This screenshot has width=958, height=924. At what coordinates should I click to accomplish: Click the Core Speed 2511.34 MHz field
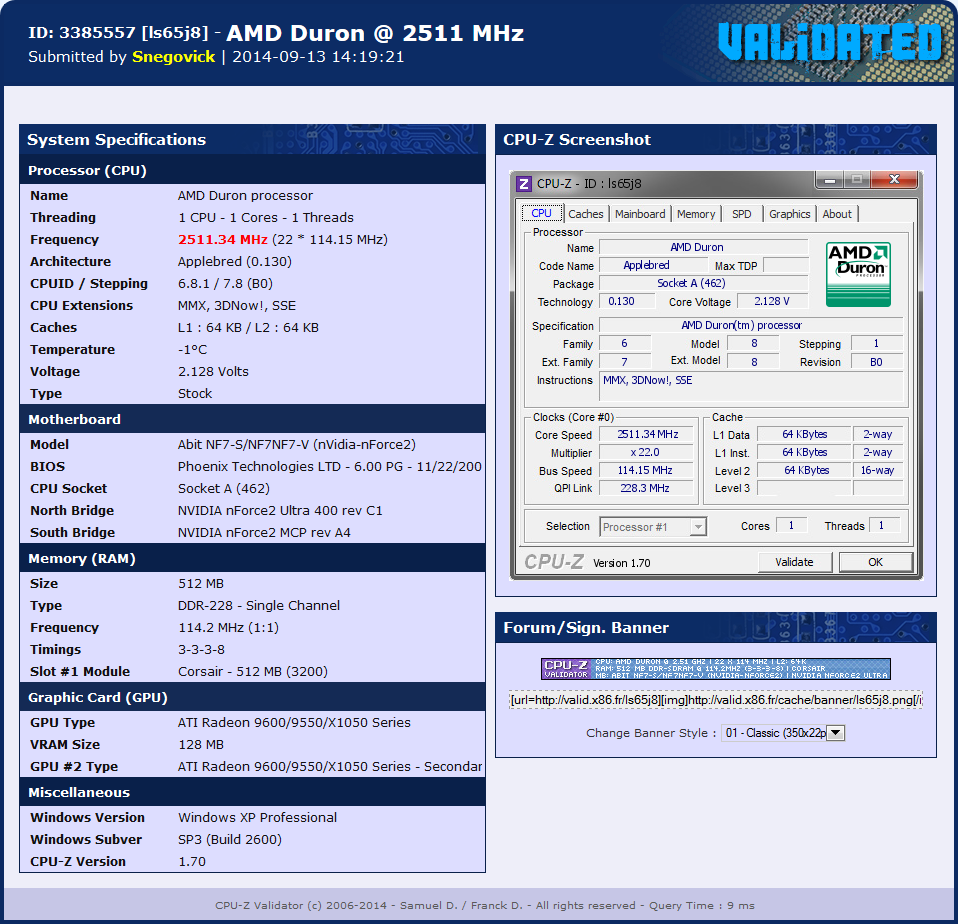[x=647, y=434]
